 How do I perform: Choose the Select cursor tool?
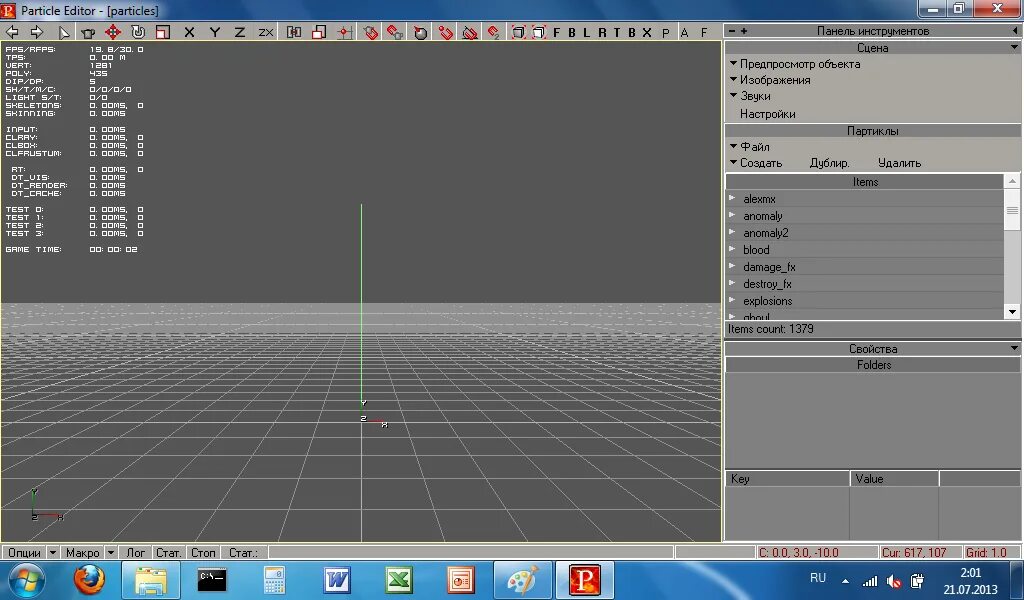pos(64,32)
